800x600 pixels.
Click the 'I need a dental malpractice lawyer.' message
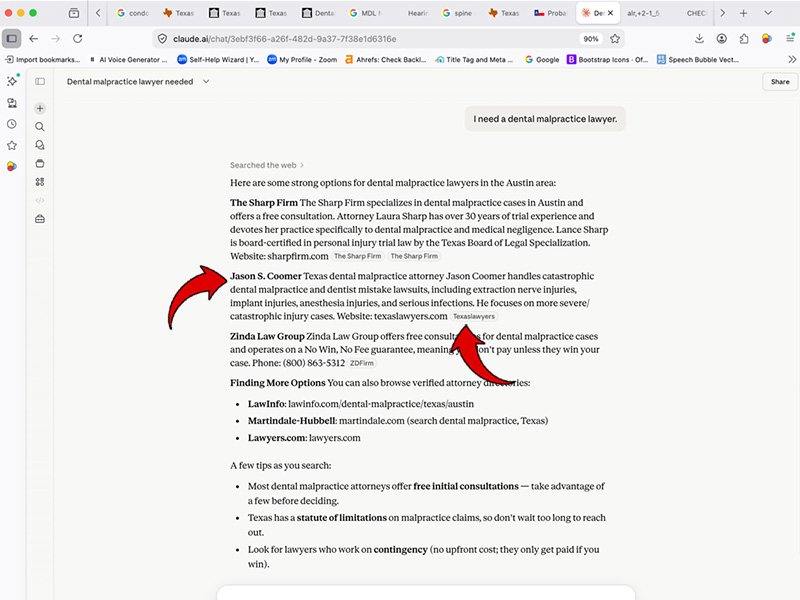[x=545, y=119]
